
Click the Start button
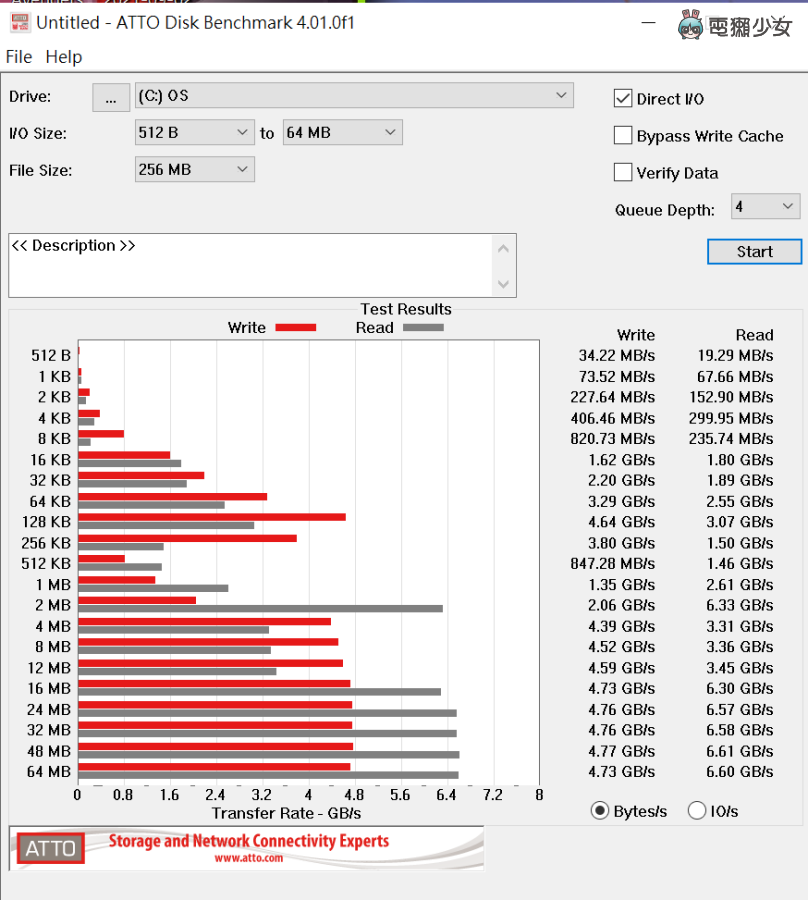click(754, 252)
